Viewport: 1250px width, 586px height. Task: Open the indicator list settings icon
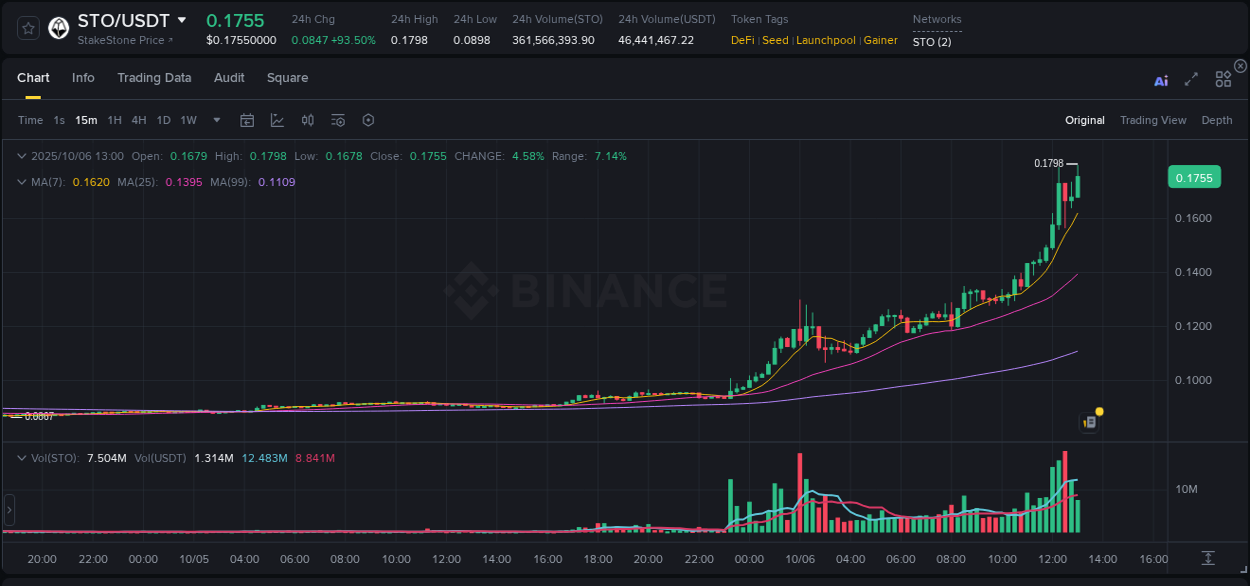point(338,119)
